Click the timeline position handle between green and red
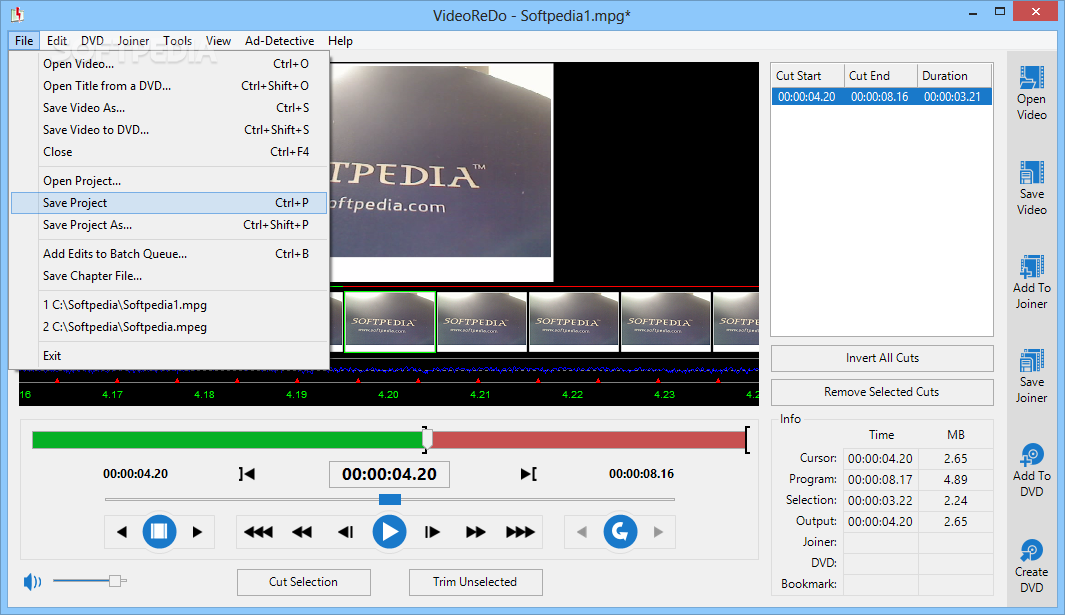This screenshot has height=615, width=1065. pos(427,440)
